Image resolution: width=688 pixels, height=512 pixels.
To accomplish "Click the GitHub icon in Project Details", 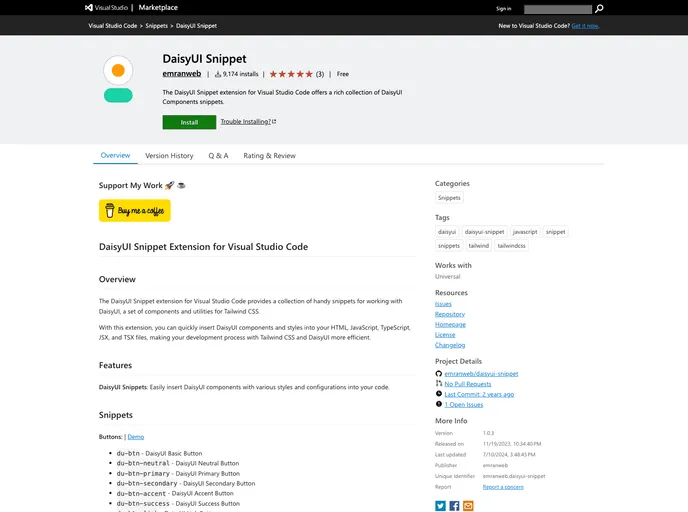I will tap(438, 374).
